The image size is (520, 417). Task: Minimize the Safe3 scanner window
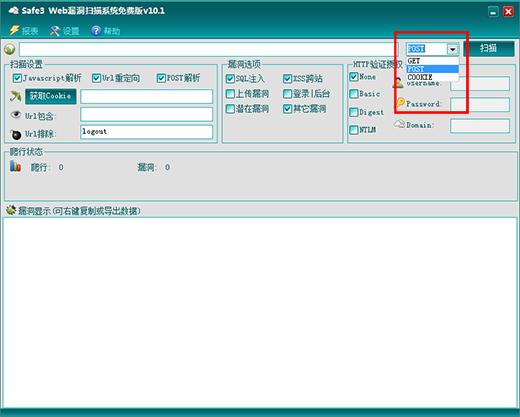[x=493, y=12]
